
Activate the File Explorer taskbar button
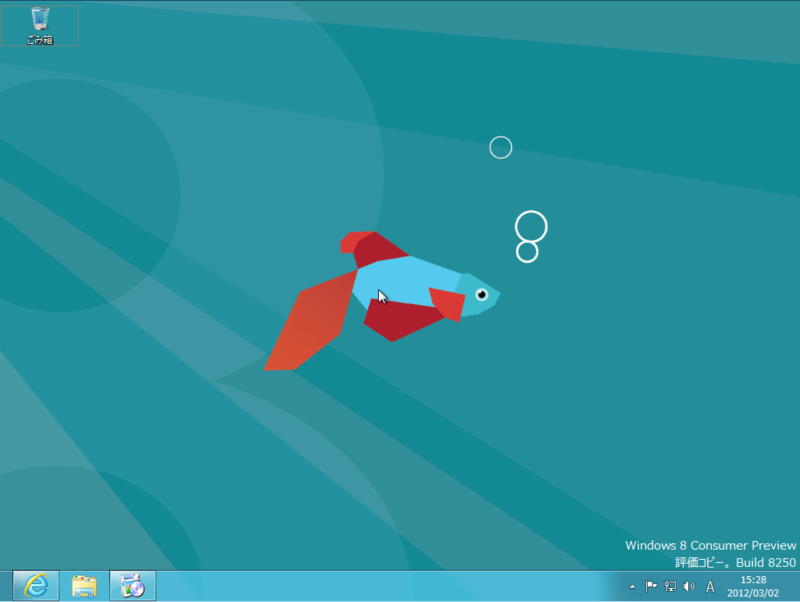point(84,586)
